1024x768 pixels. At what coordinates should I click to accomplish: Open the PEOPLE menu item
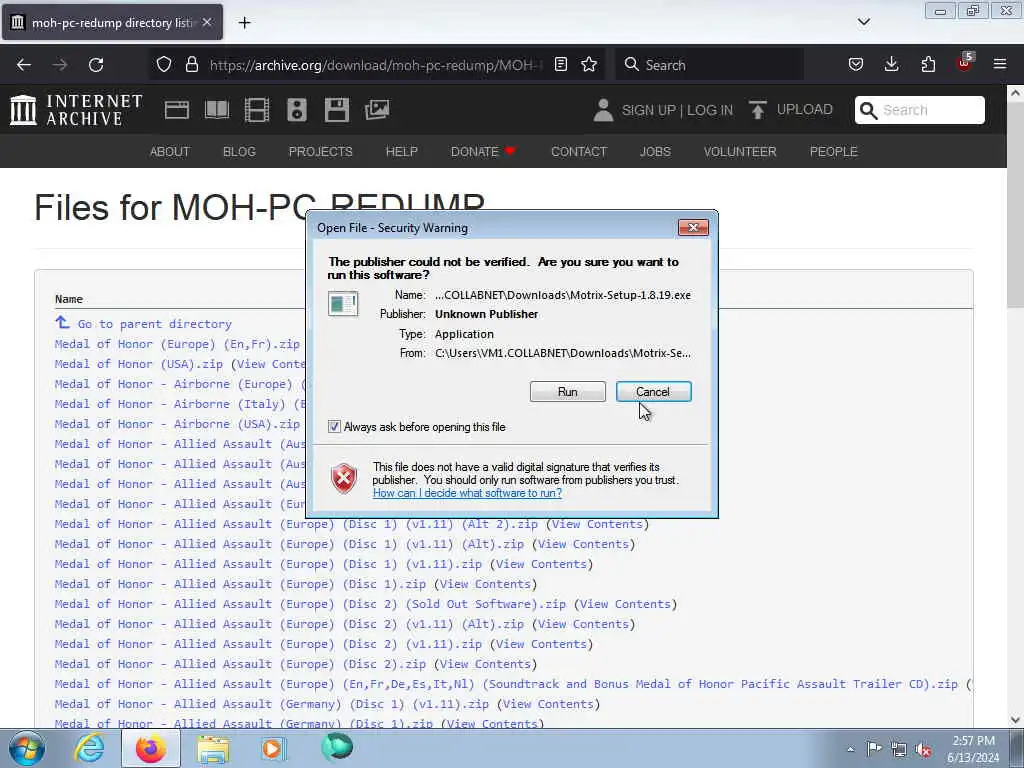833,152
